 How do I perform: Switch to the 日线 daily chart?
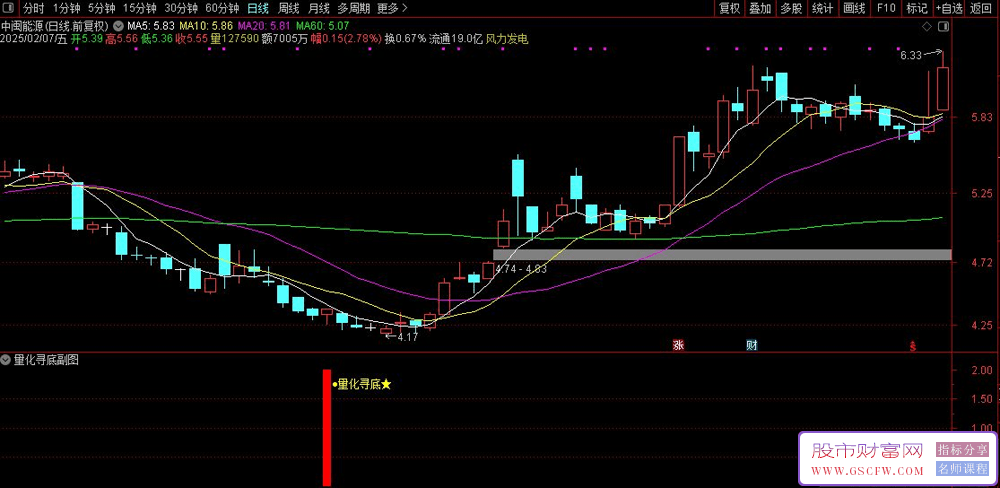(x=258, y=8)
